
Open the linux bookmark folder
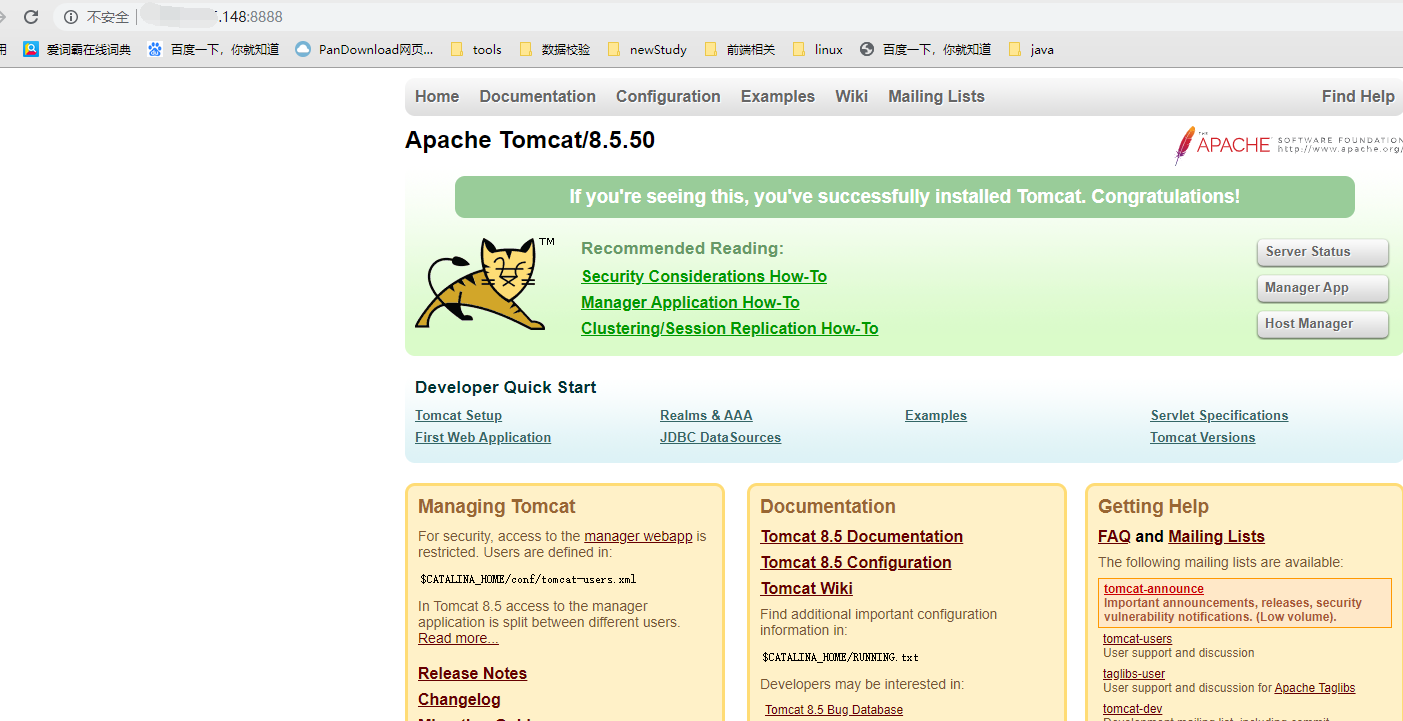tap(818, 49)
